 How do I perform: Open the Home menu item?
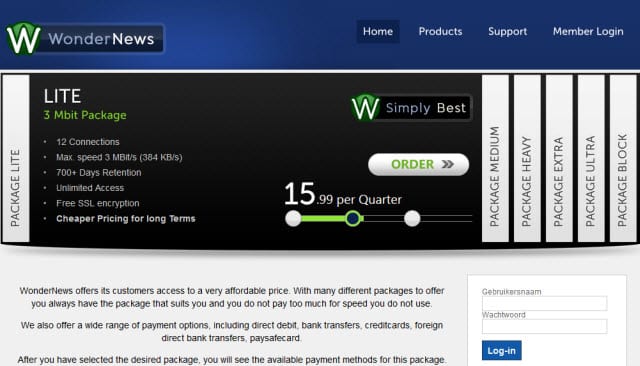378,31
